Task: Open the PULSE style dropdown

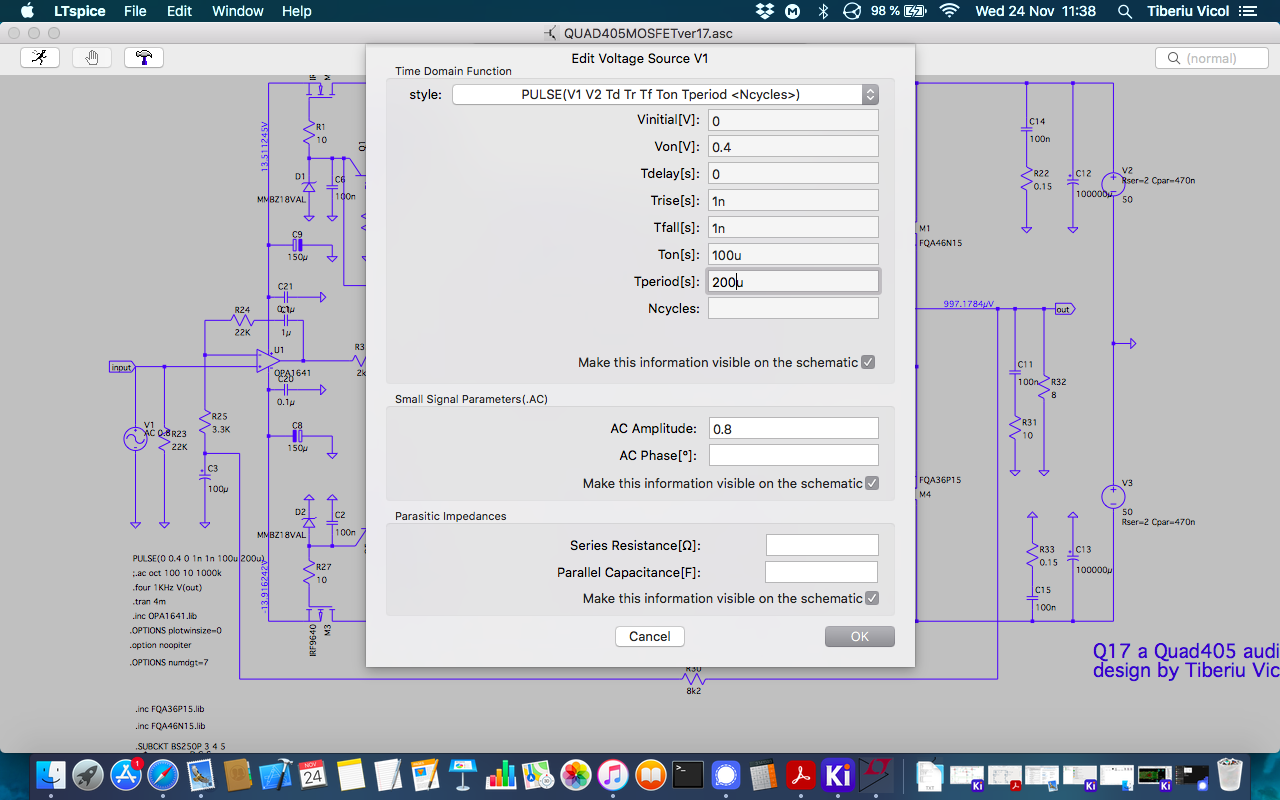Action: [x=665, y=94]
